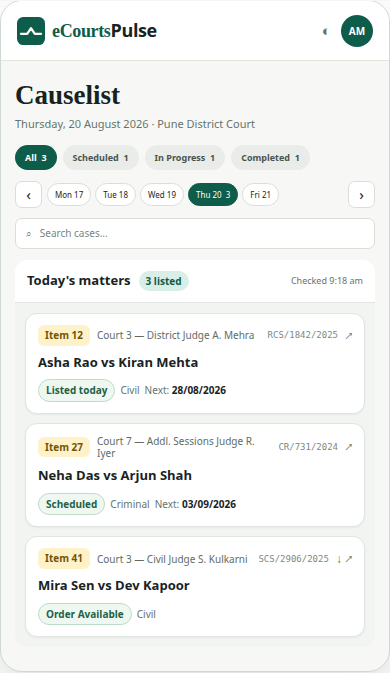Select the All 3 filter chip
Image resolution: width=390 pixels, height=673 pixels.
(x=36, y=158)
